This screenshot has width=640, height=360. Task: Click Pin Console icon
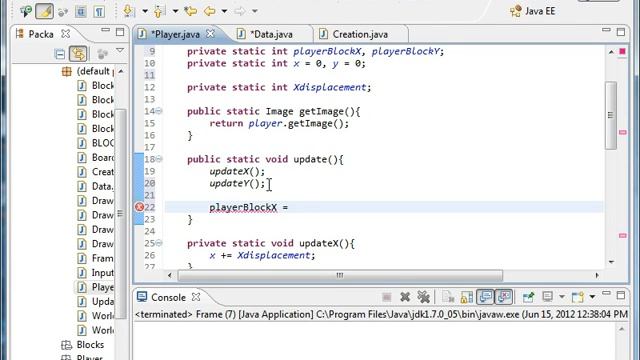pos(529,297)
